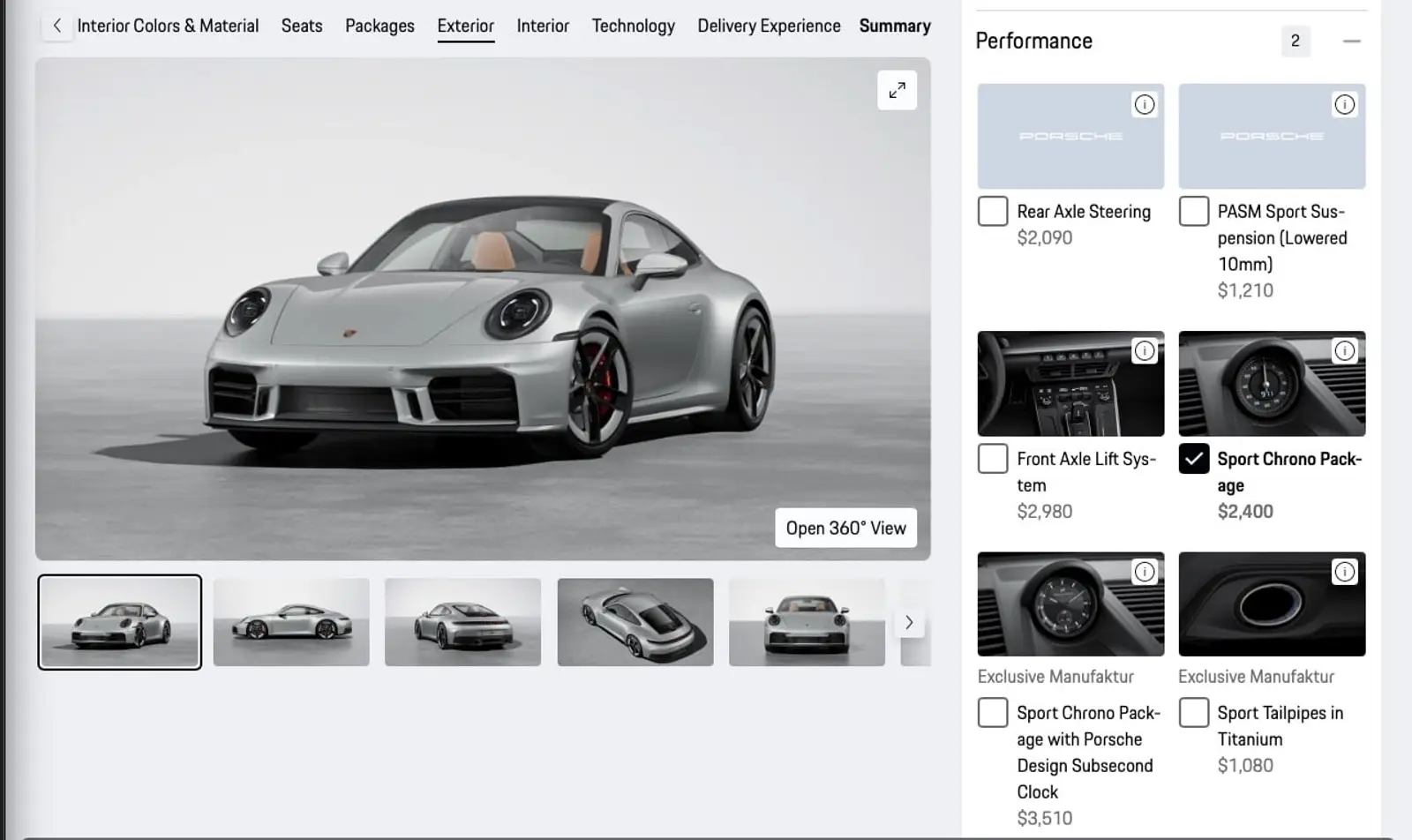Switch to the Technology tab

[633, 26]
